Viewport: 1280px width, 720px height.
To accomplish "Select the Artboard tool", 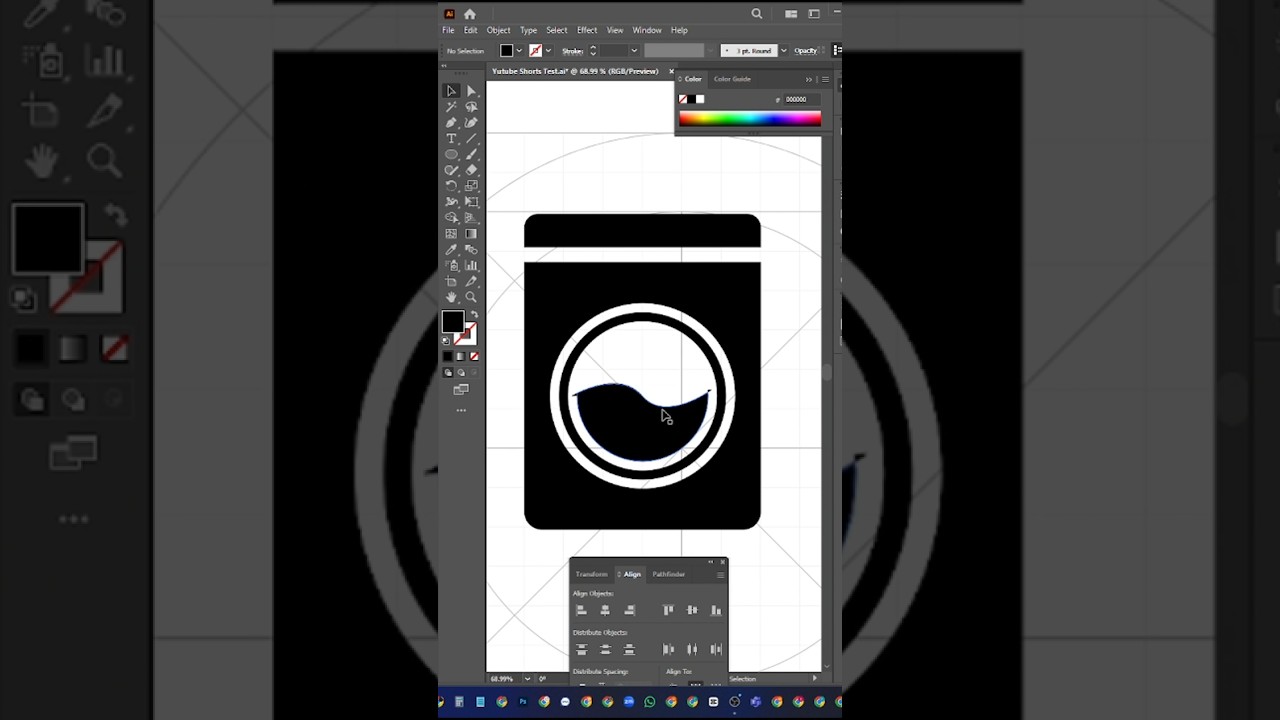I will (x=451, y=282).
